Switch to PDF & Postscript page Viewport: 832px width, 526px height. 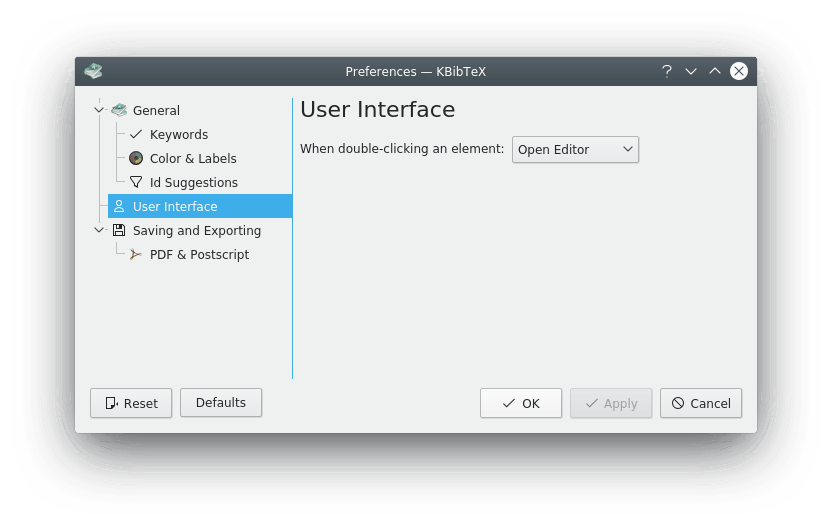click(x=200, y=255)
